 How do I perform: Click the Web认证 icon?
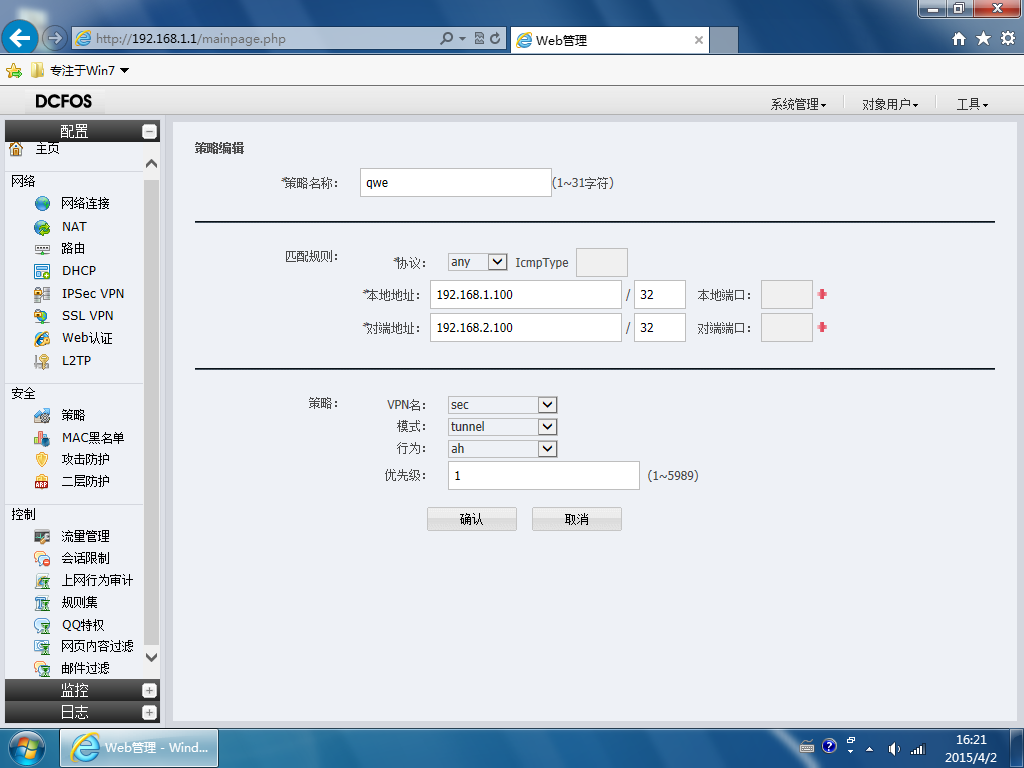[x=42, y=339]
